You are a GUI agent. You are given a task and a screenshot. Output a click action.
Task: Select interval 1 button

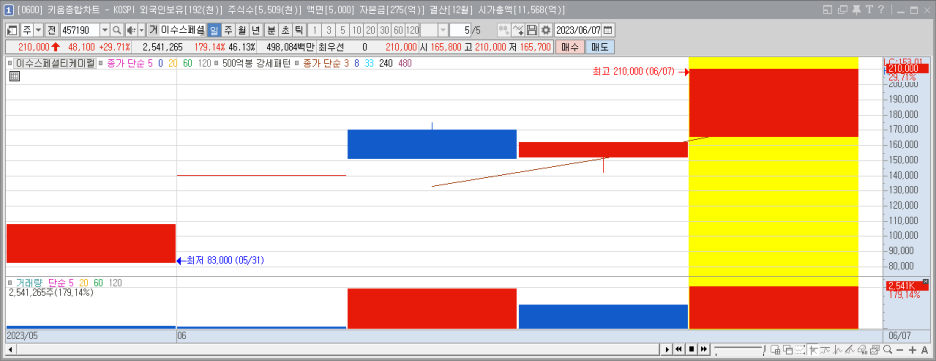pos(315,30)
